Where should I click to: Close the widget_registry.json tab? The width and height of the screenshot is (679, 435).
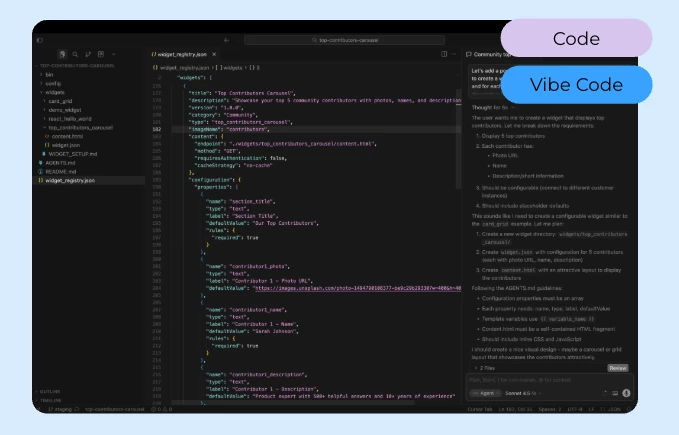(214, 55)
